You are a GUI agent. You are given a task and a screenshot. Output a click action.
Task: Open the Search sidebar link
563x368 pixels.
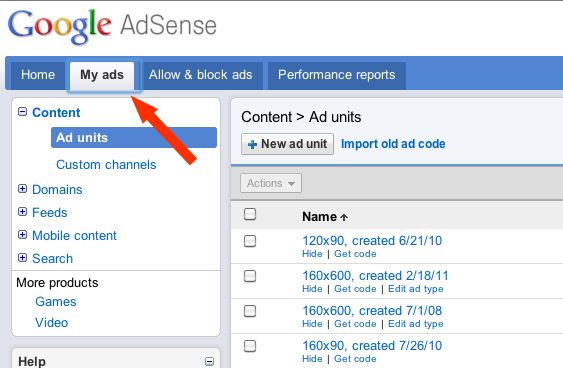pos(52,259)
